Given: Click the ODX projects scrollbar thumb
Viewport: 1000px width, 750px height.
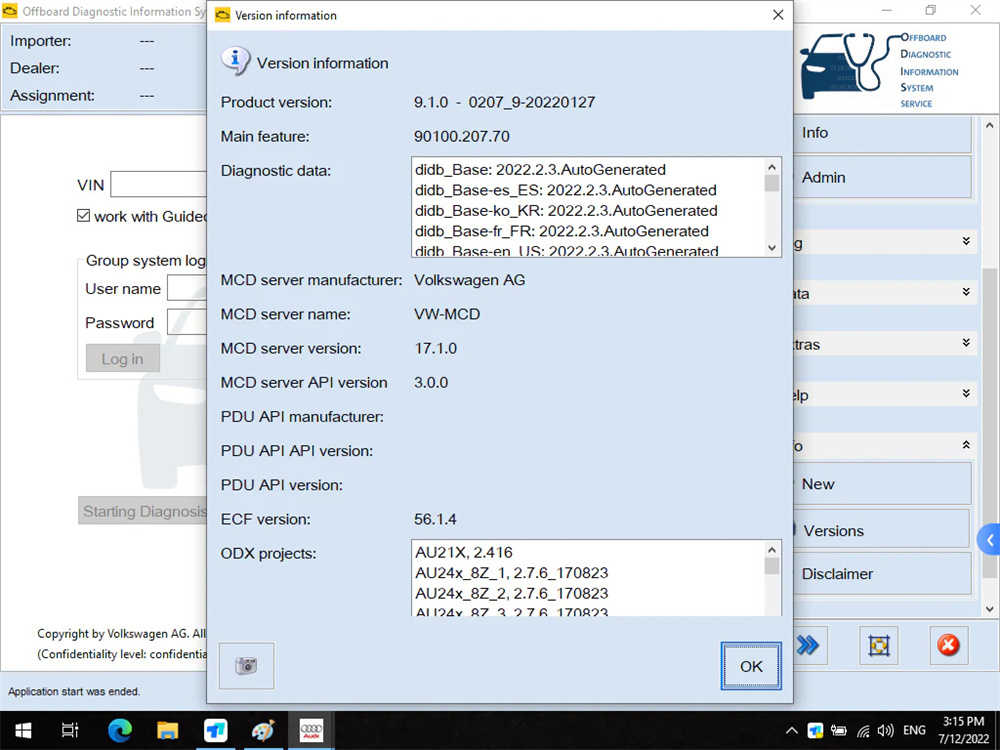Looking at the screenshot, I should [772, 566].
